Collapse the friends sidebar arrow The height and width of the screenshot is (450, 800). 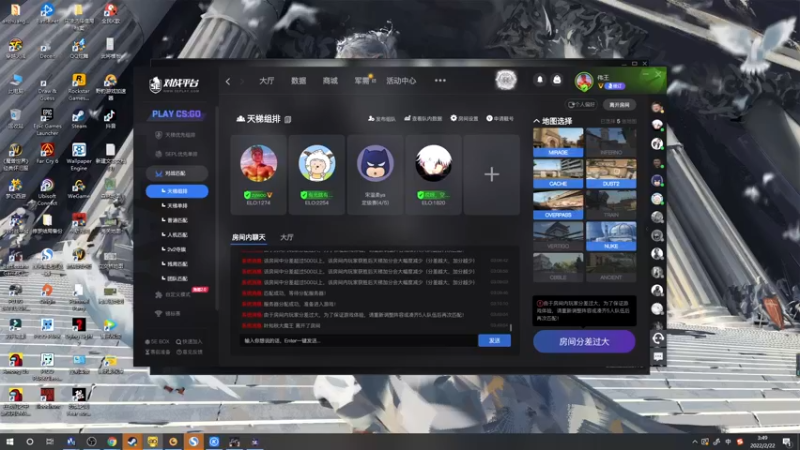coord(647,229)
